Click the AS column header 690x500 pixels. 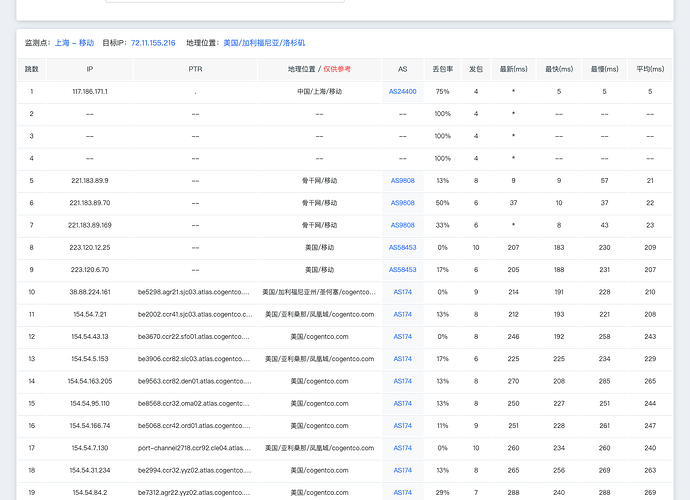pos(403,69)
